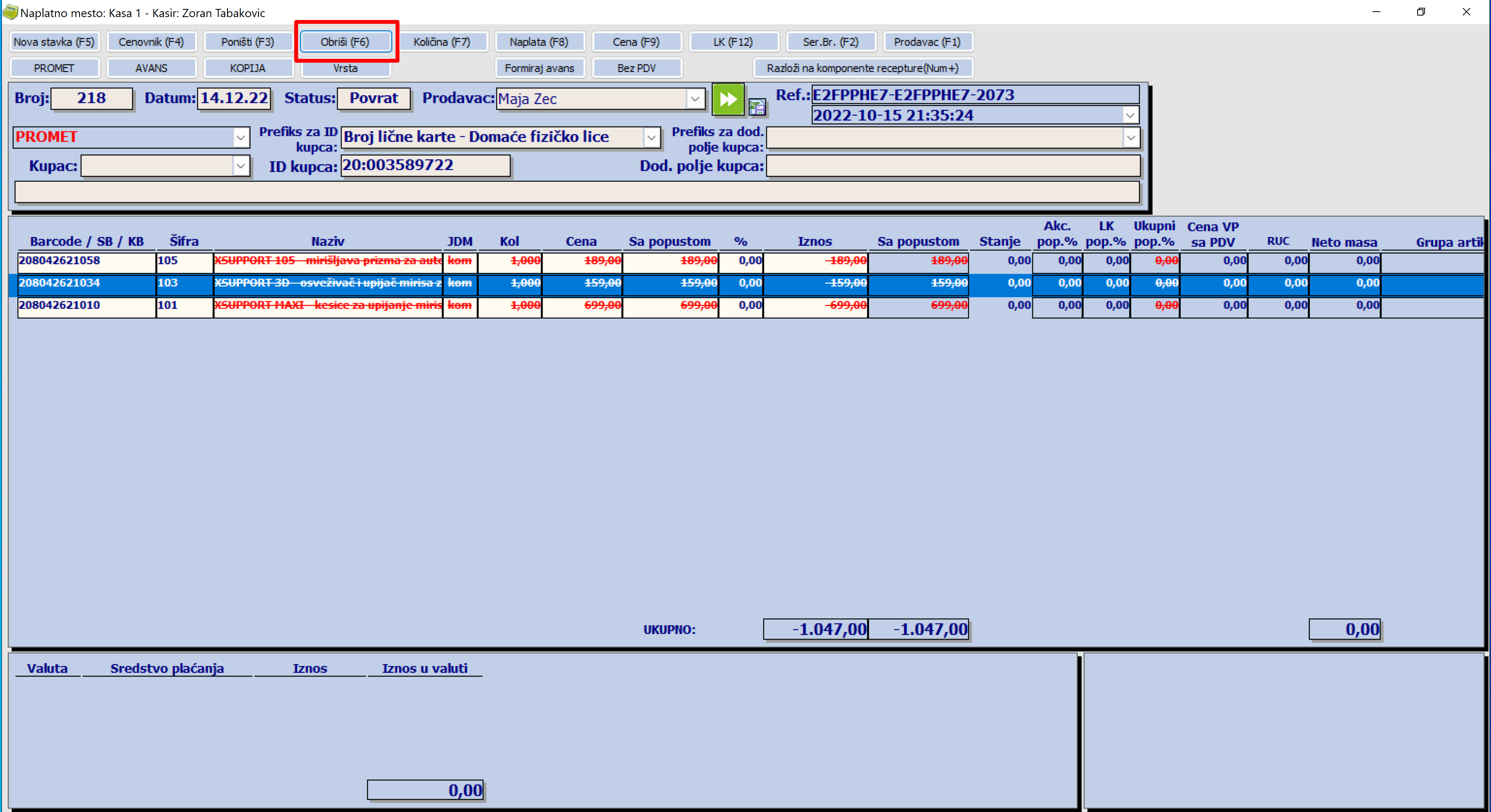Click the Kol column header
The width and height of the screenshot is (1491, 812).
(x=509, y=241)
